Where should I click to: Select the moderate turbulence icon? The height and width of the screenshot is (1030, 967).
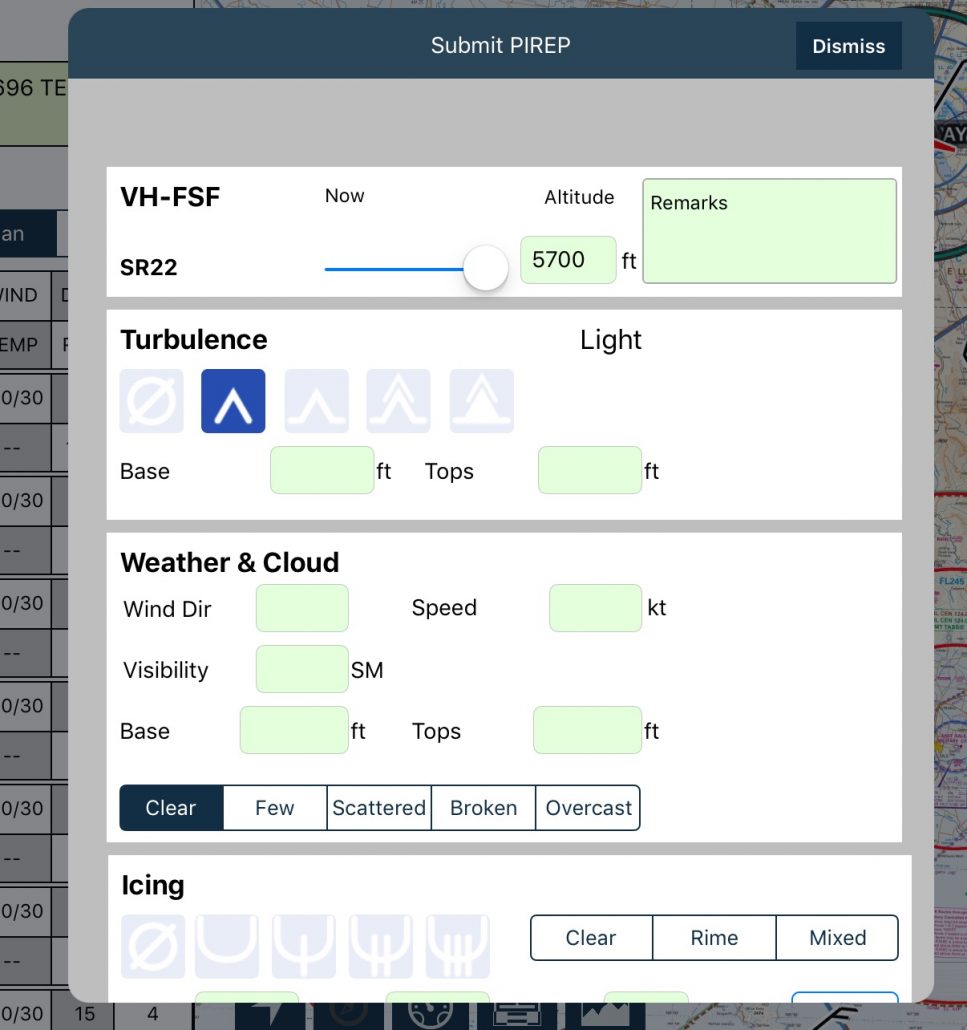pos(316,400)
